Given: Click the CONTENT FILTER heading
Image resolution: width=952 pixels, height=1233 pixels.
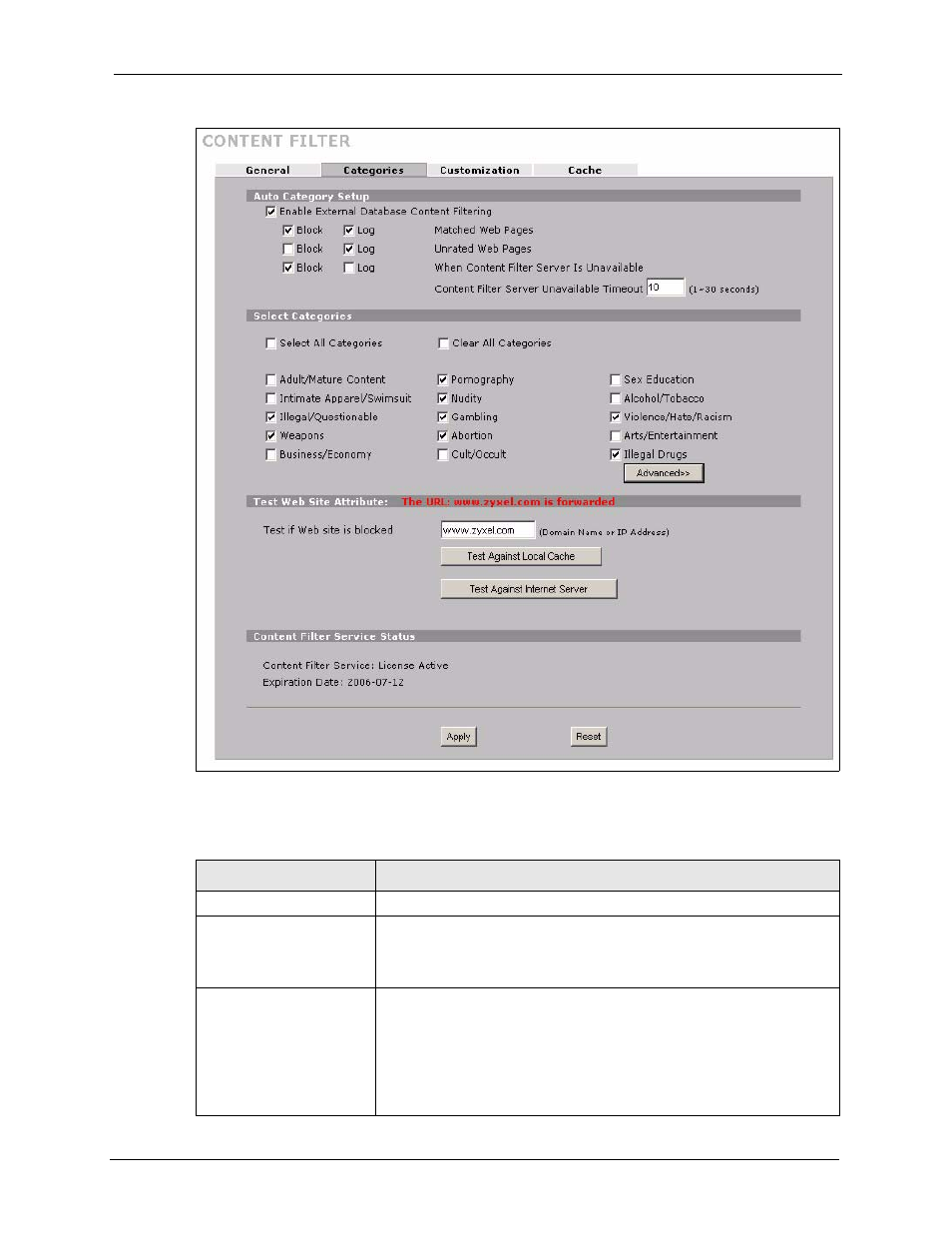Looking at the screenshot, I should (x=276, y=142).
